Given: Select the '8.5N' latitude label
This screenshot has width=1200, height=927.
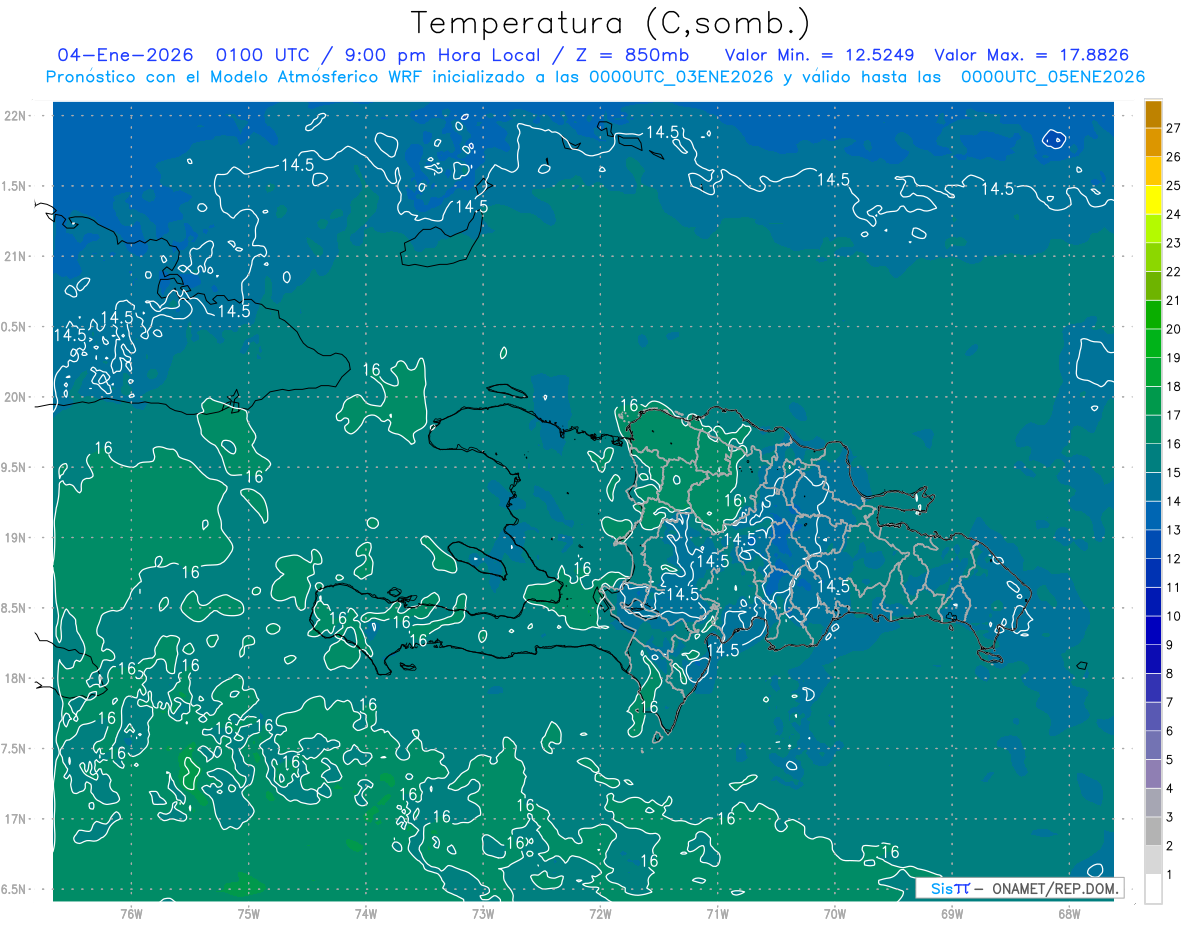Looking at the screenshot, I should [14, 608].
